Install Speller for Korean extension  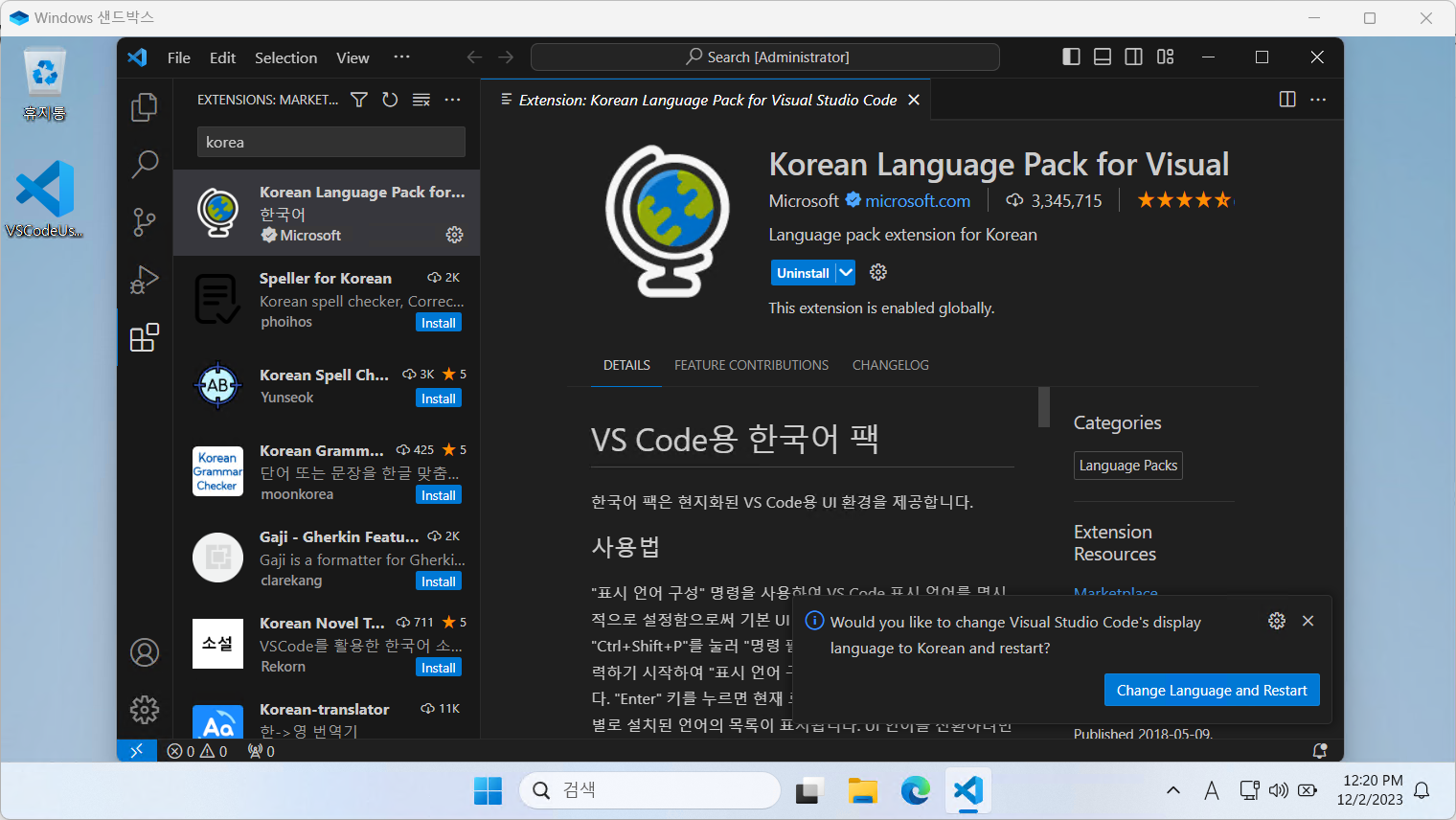click(x=439, y=323)
